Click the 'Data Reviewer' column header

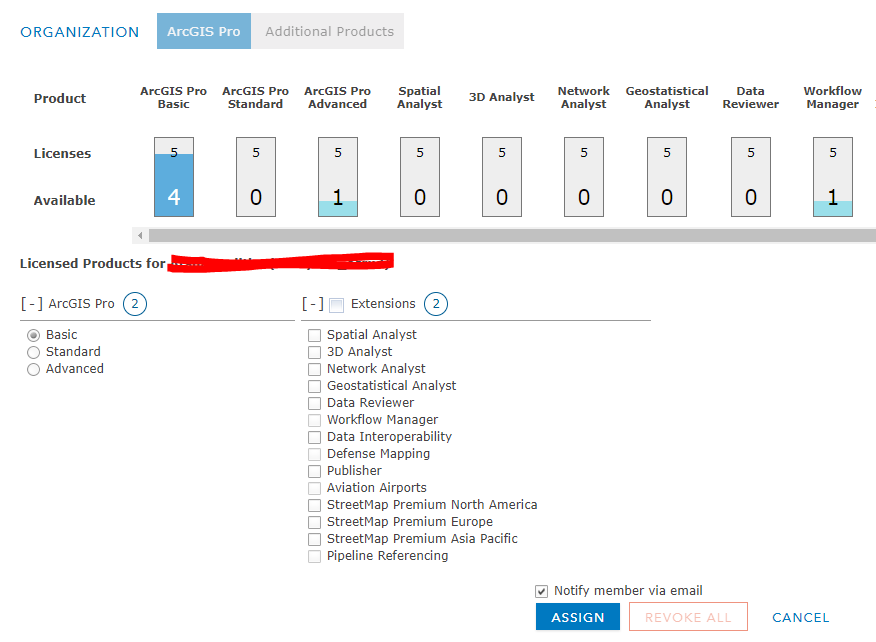750,97
